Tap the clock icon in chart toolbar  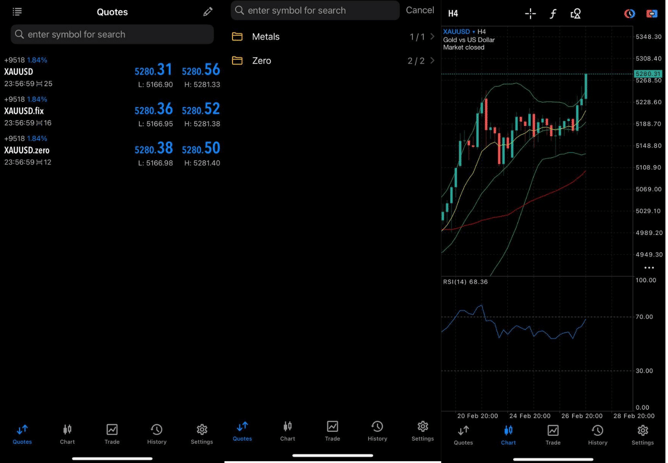tap(629, 14)
